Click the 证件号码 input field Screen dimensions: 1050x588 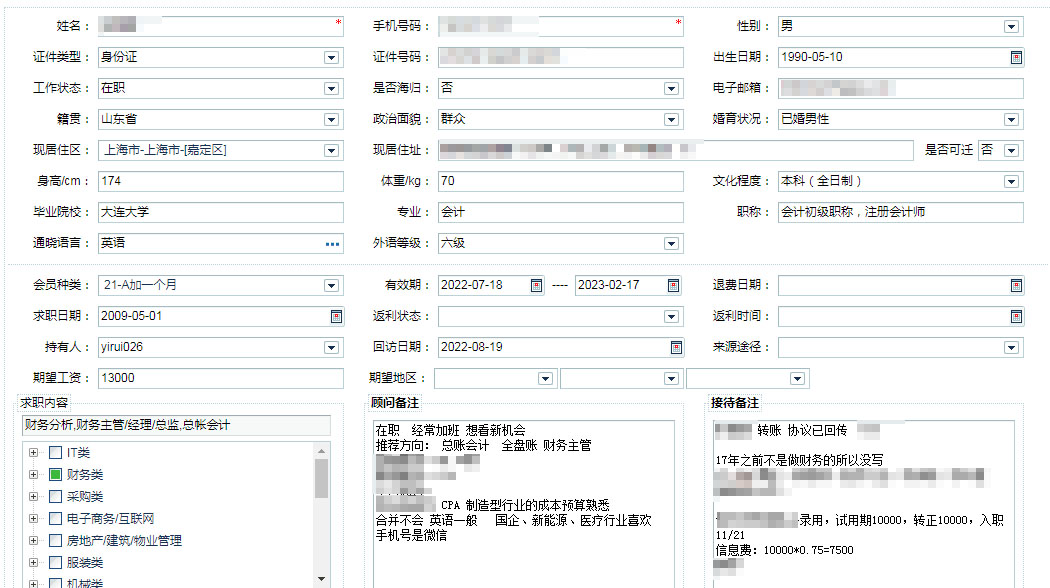[x=560, y=58]
